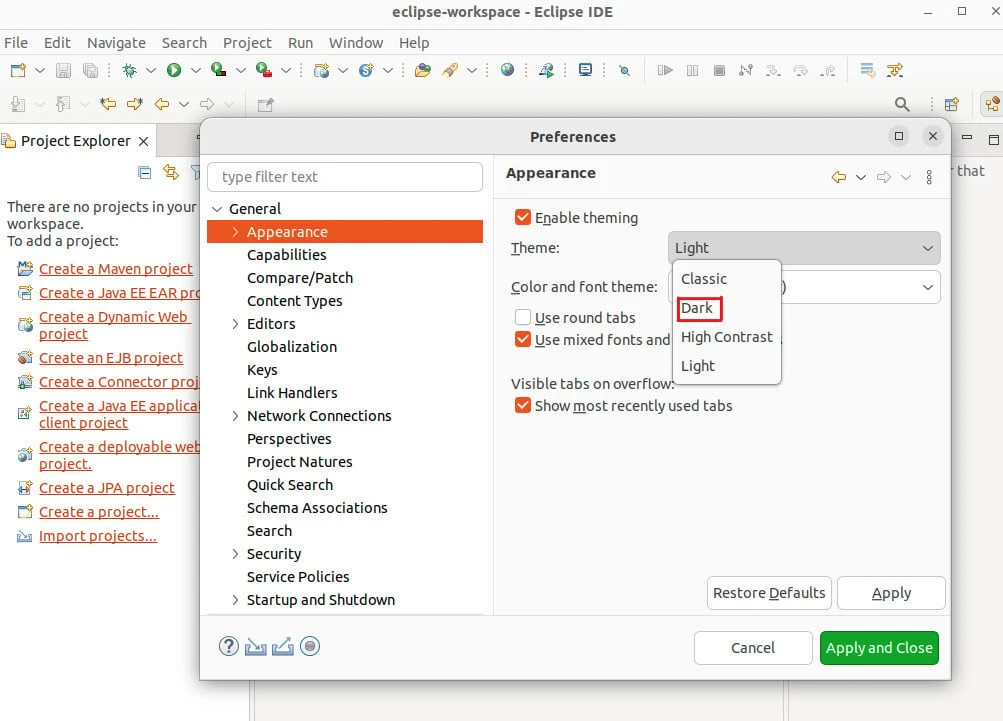This screenshot has height=721, width=1003.
Task: Open the Window menu
Action: click(x=356, y=43)
